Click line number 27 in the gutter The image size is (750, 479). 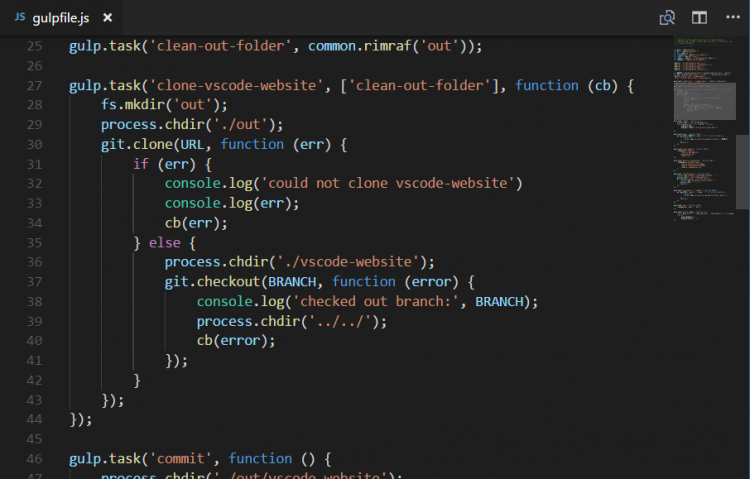click(x=35, y=86)
